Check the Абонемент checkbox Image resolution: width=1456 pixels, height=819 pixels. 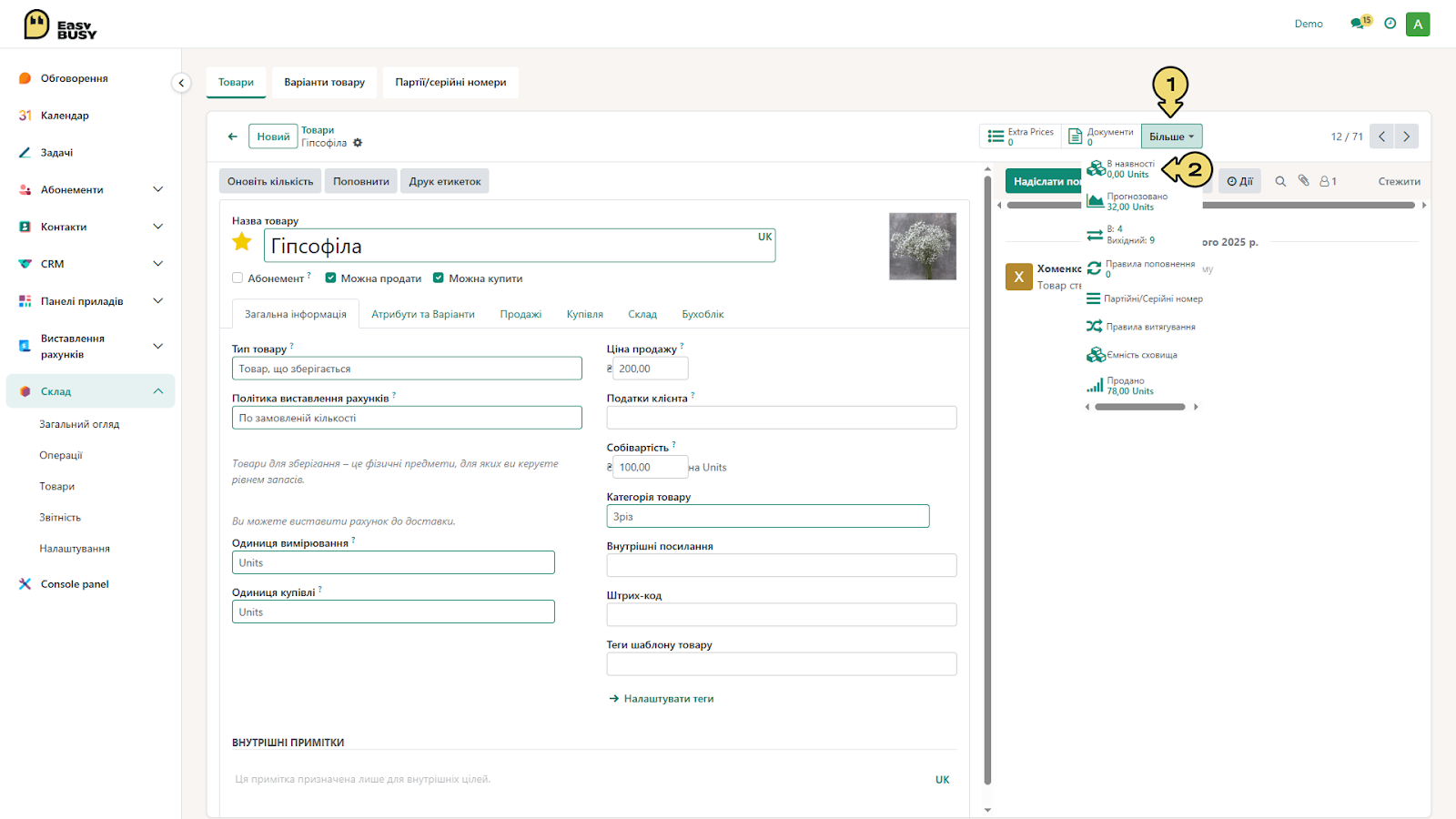(x=238, y=278)
